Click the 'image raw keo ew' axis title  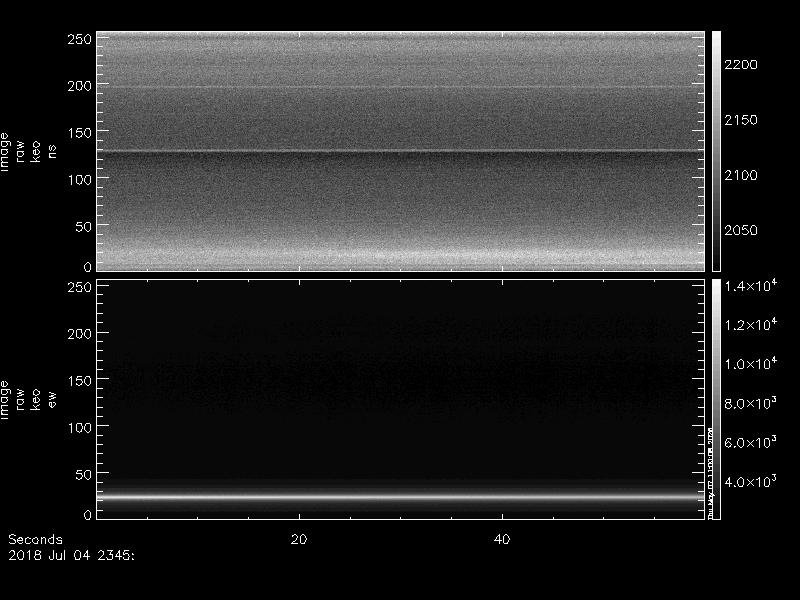click(28, 399)
